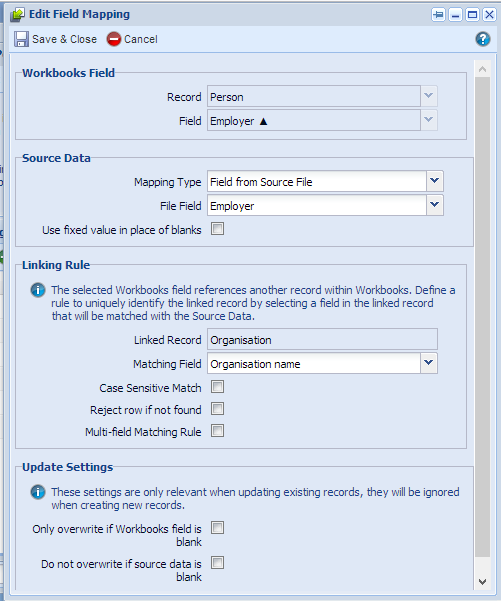Click the Save & Close disk icon
This screenshot has height=601, width=501.
[x=21, y=39]
